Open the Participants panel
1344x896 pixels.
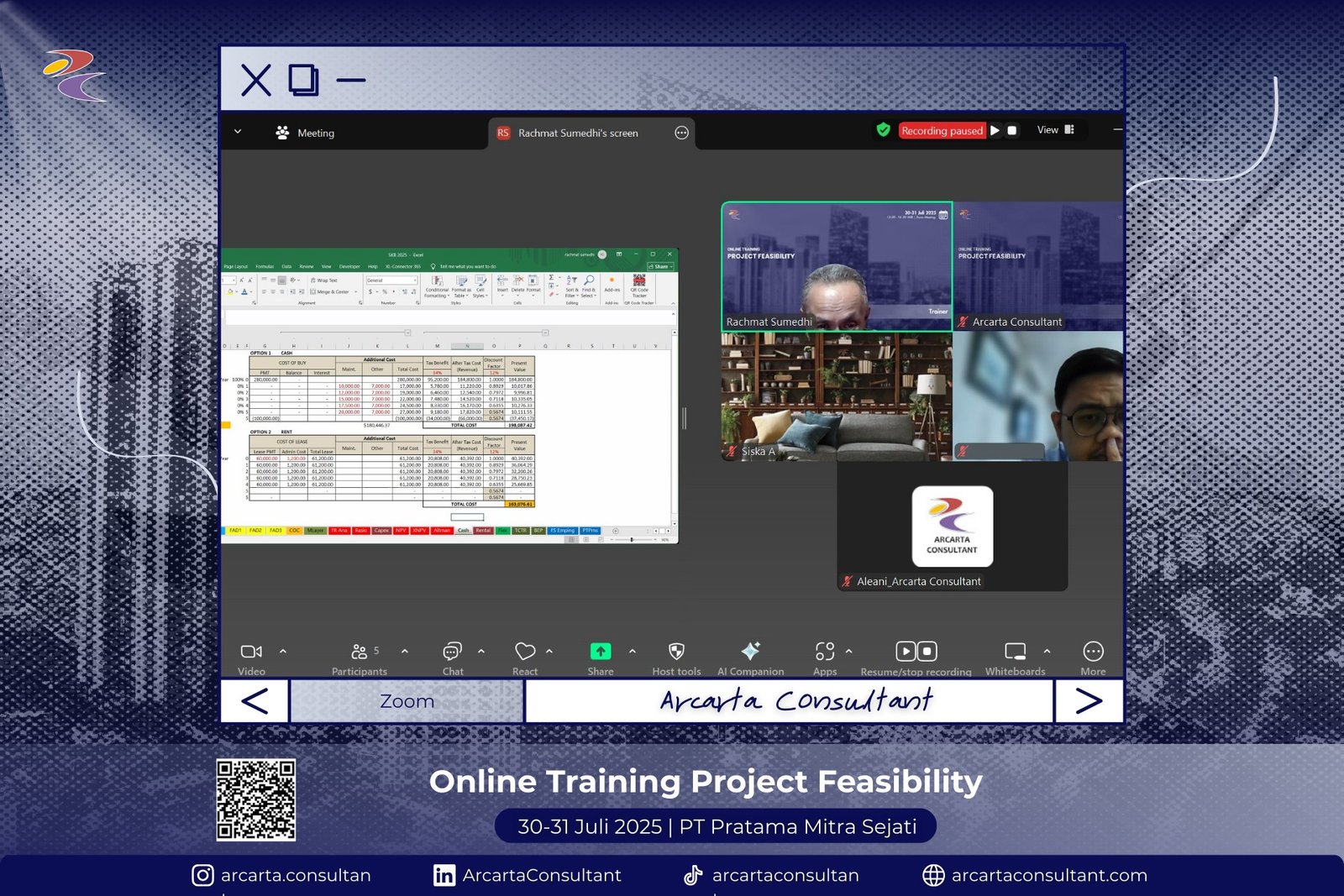tap(360, 652)
